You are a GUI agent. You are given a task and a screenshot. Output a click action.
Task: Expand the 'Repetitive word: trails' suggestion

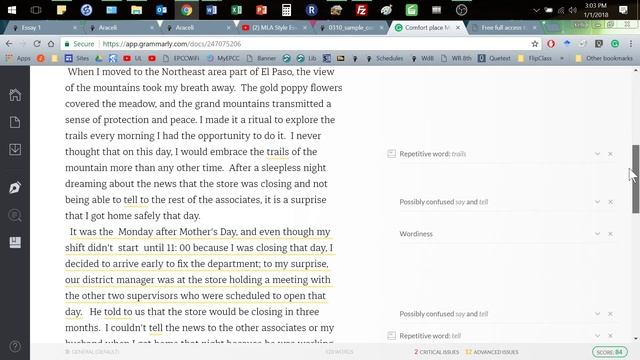597,154
